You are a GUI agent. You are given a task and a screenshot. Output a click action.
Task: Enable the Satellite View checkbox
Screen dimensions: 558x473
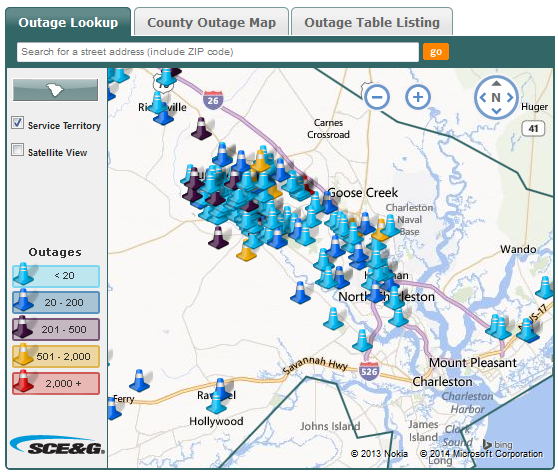click(x=17, y=149)
